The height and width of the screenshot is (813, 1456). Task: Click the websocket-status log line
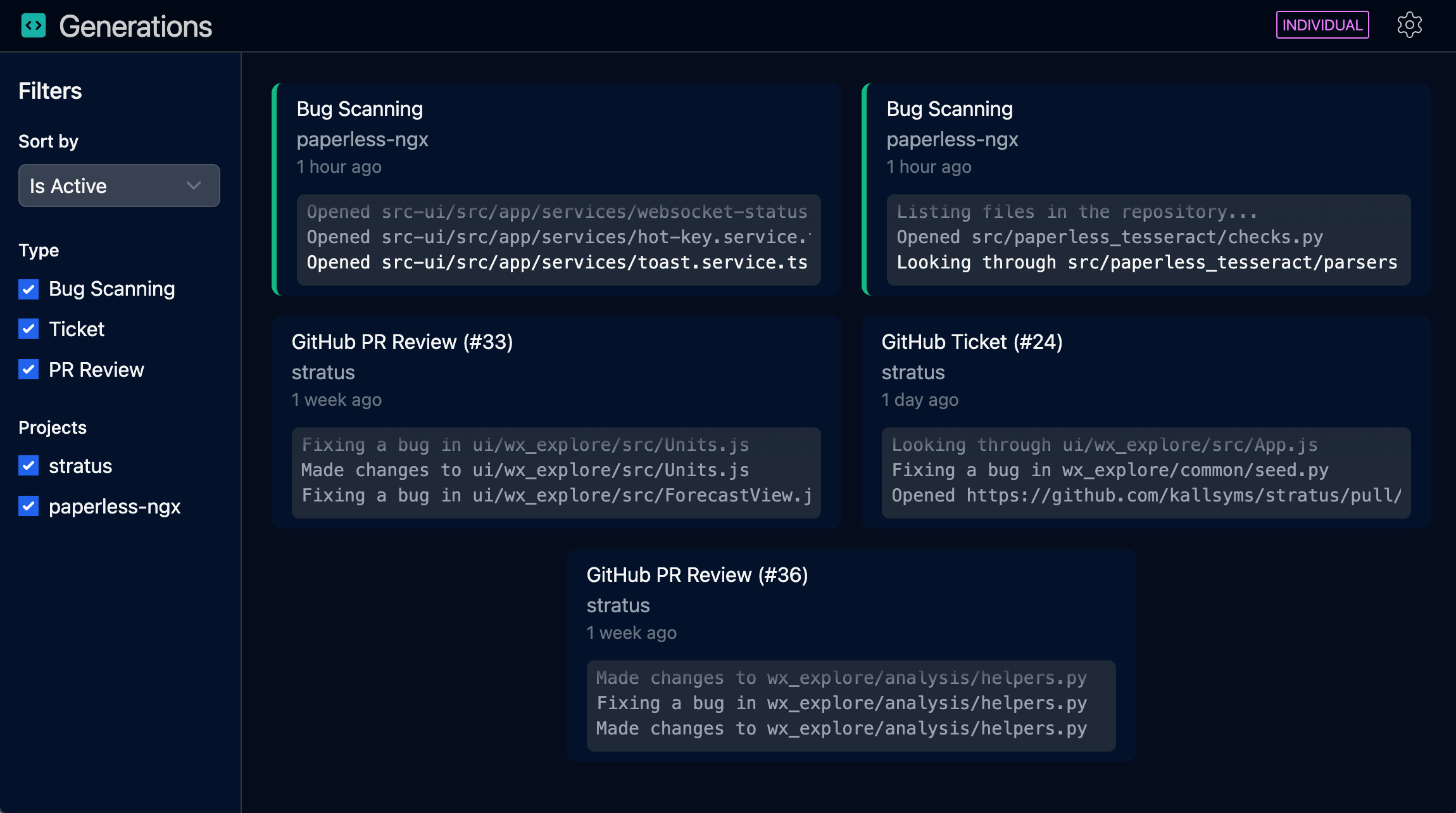pyautogui.click(x=557, y=211)
